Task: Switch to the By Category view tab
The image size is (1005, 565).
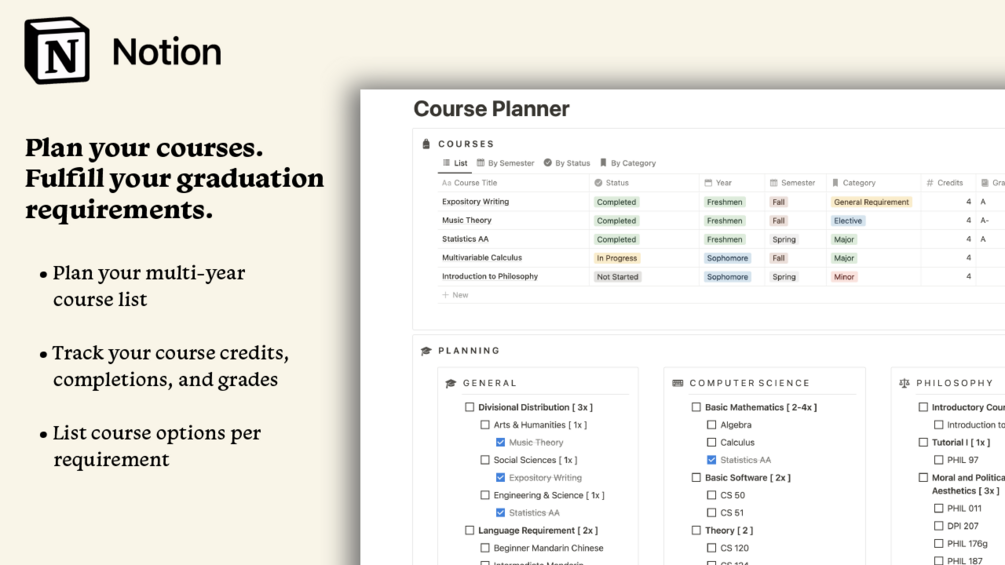Action: click(x=627, y=163)
